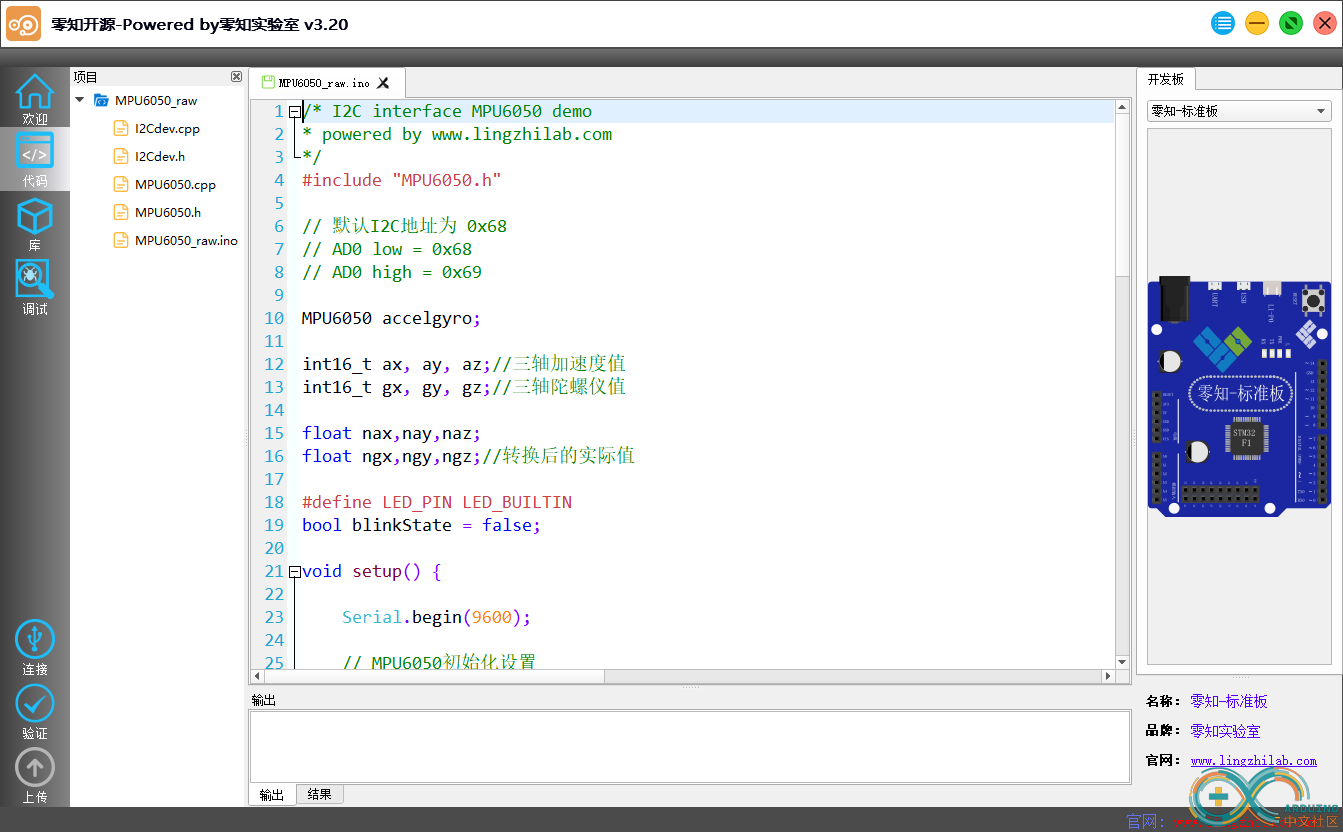The image size is (1343, 832).
Task: Click the #define LED_PIN LED_BUILTIN line
Action: [437, 502]
